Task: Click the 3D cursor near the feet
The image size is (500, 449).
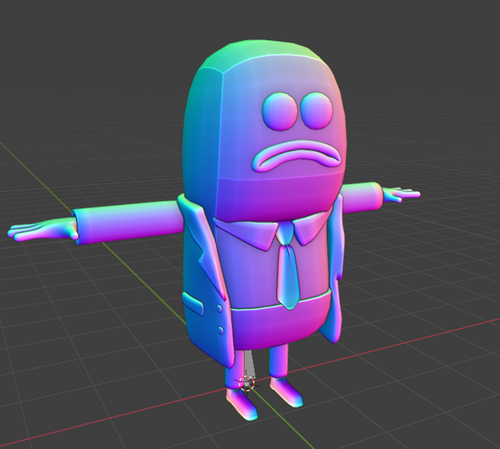Action: [247, 383]
